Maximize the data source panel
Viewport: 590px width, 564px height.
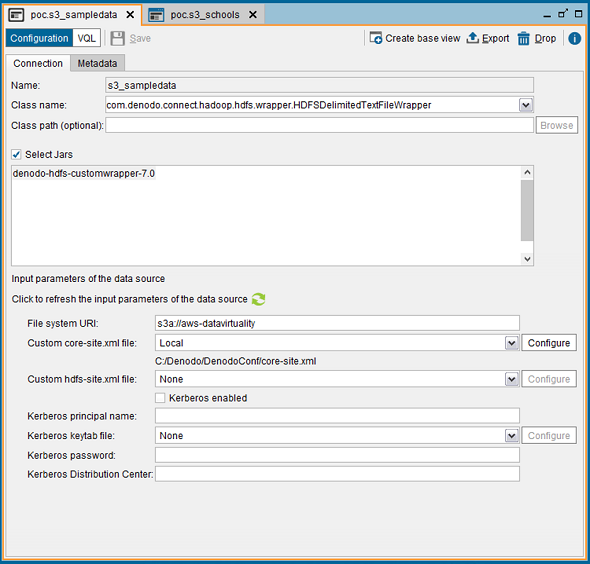578,14
